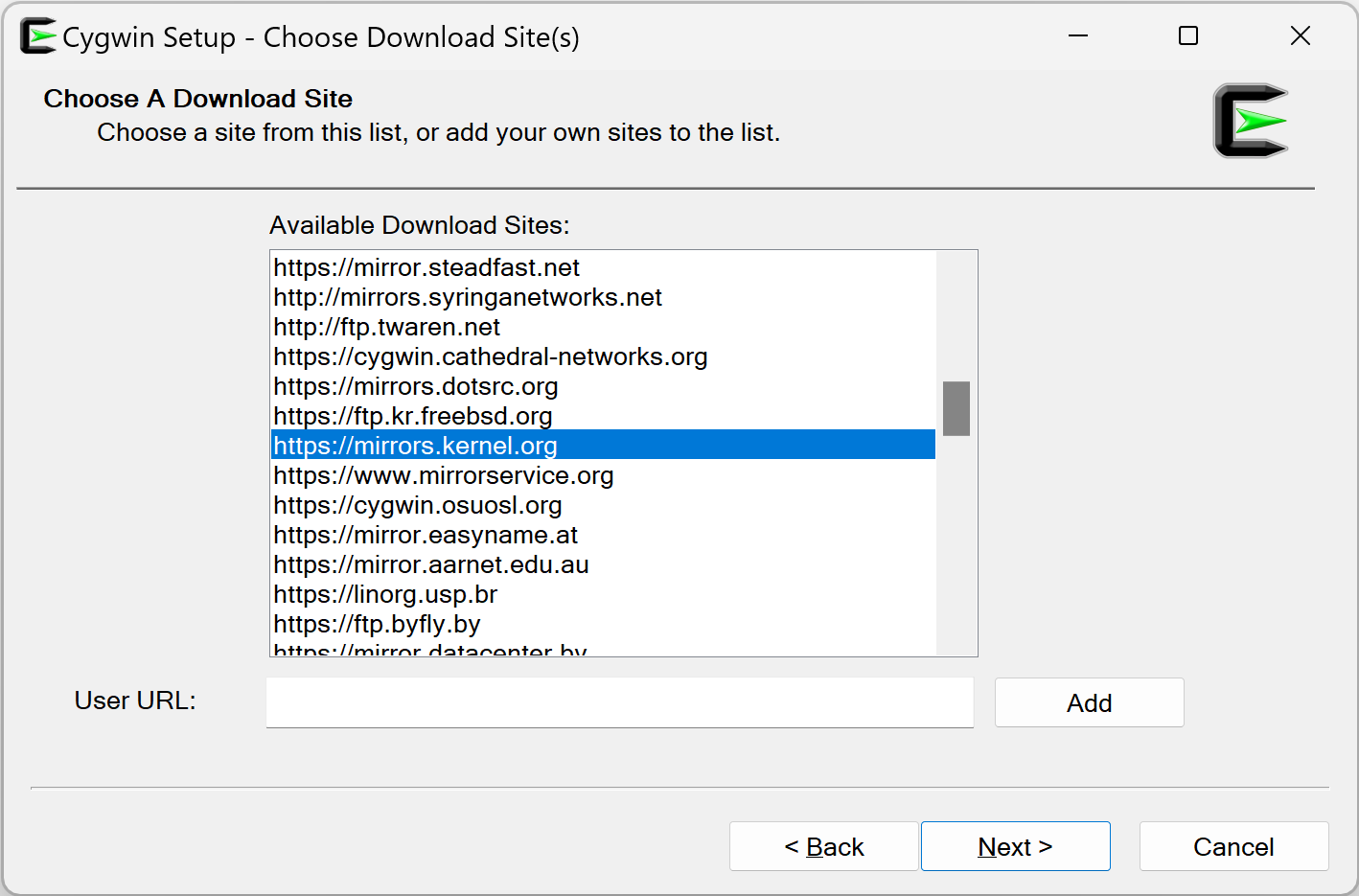Maximize the Cygwin Setup window
1359x896 pixels.
1188,36
